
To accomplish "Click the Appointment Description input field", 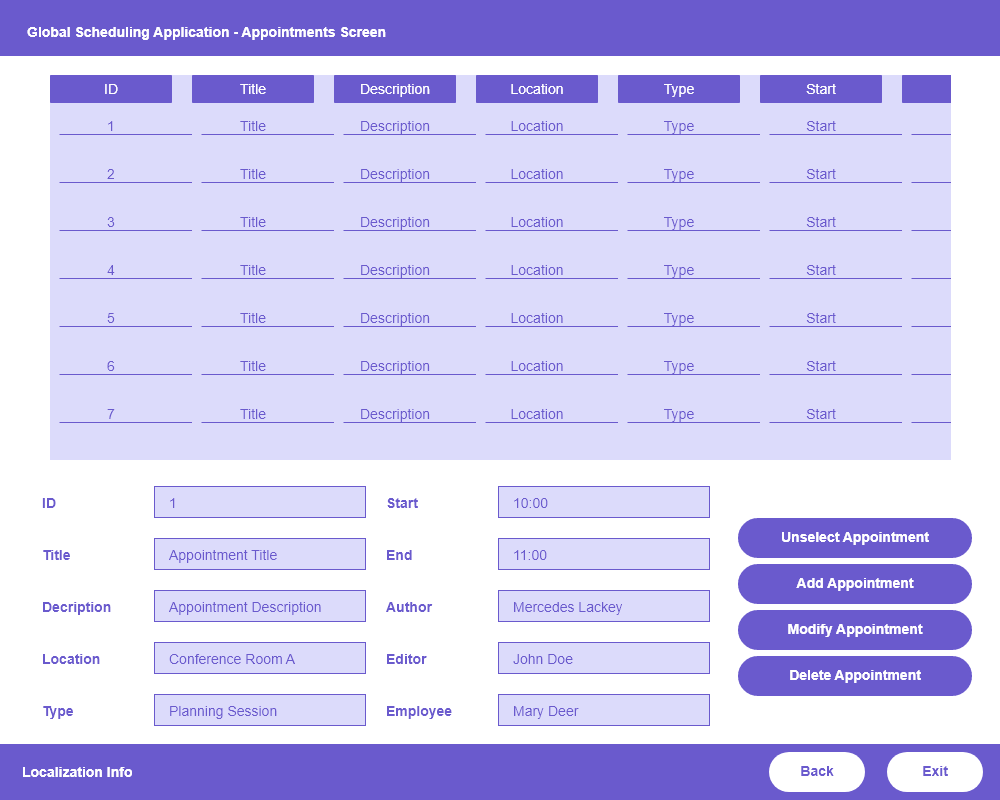I will 259,606.
